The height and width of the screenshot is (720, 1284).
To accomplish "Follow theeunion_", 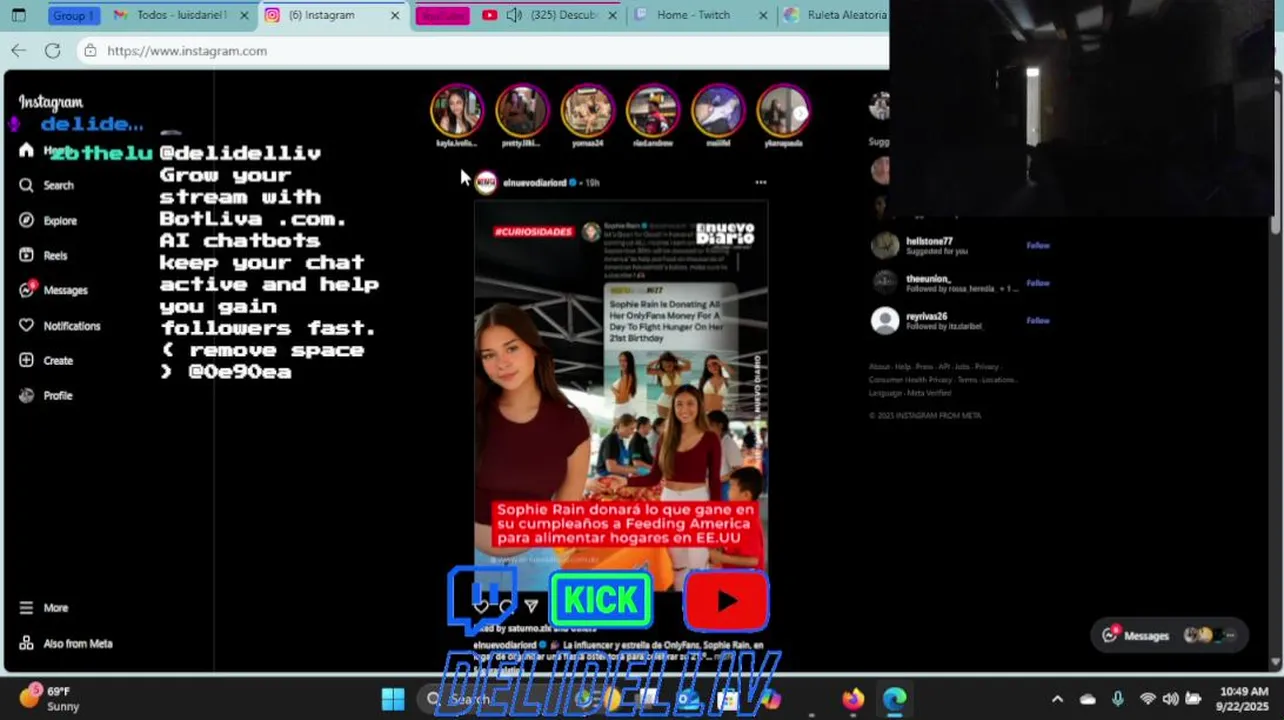I will tap(1038, 283).
